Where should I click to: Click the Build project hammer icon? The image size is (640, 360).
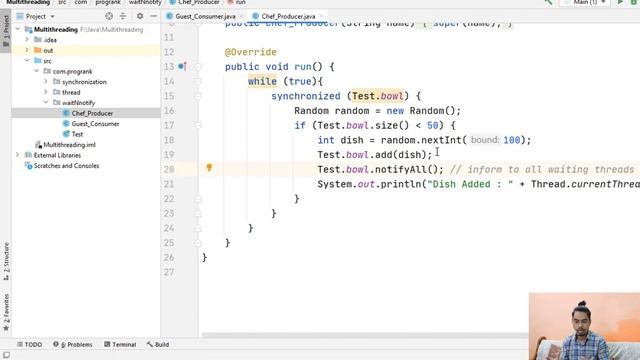[x=548, y=2]
